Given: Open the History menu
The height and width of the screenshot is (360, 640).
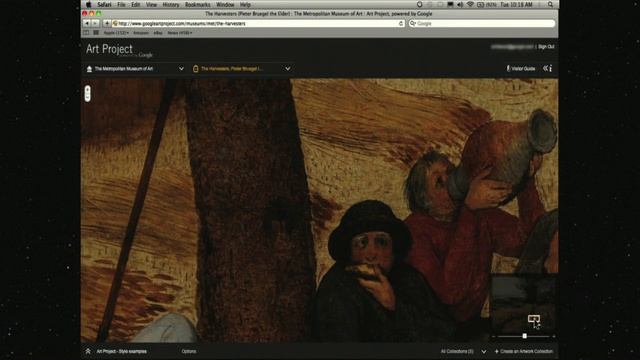Looking at the screenshot, I should pos(171,4).
